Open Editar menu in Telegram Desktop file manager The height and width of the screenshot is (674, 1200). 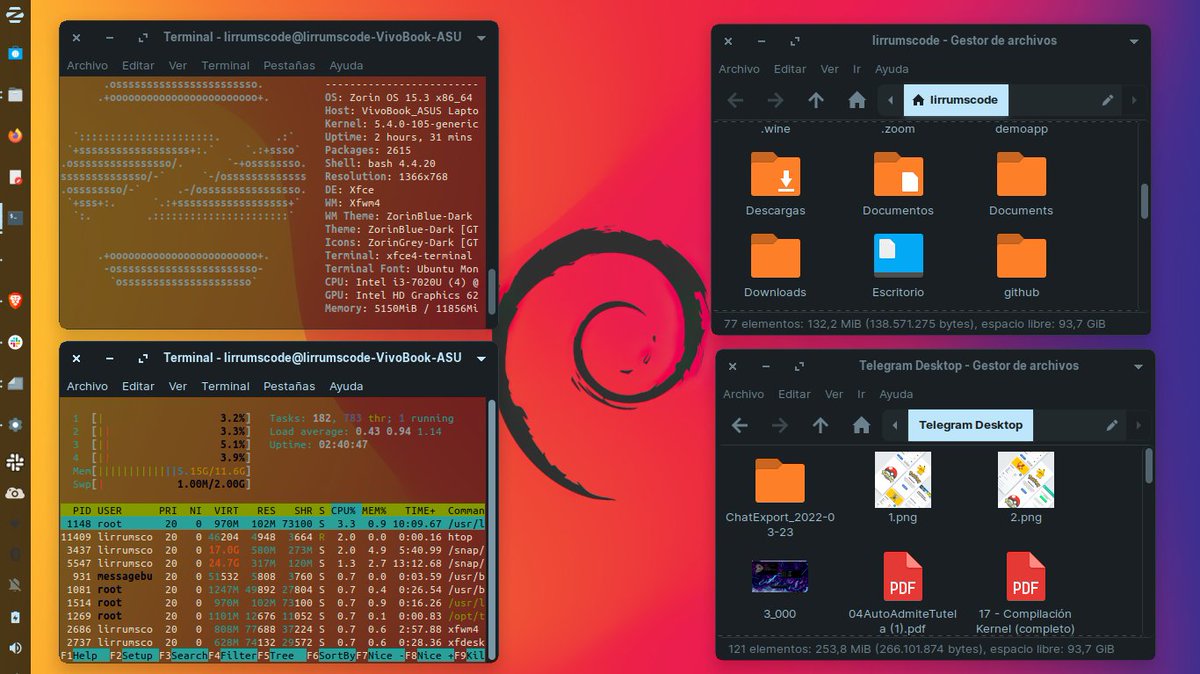(794, 394)
